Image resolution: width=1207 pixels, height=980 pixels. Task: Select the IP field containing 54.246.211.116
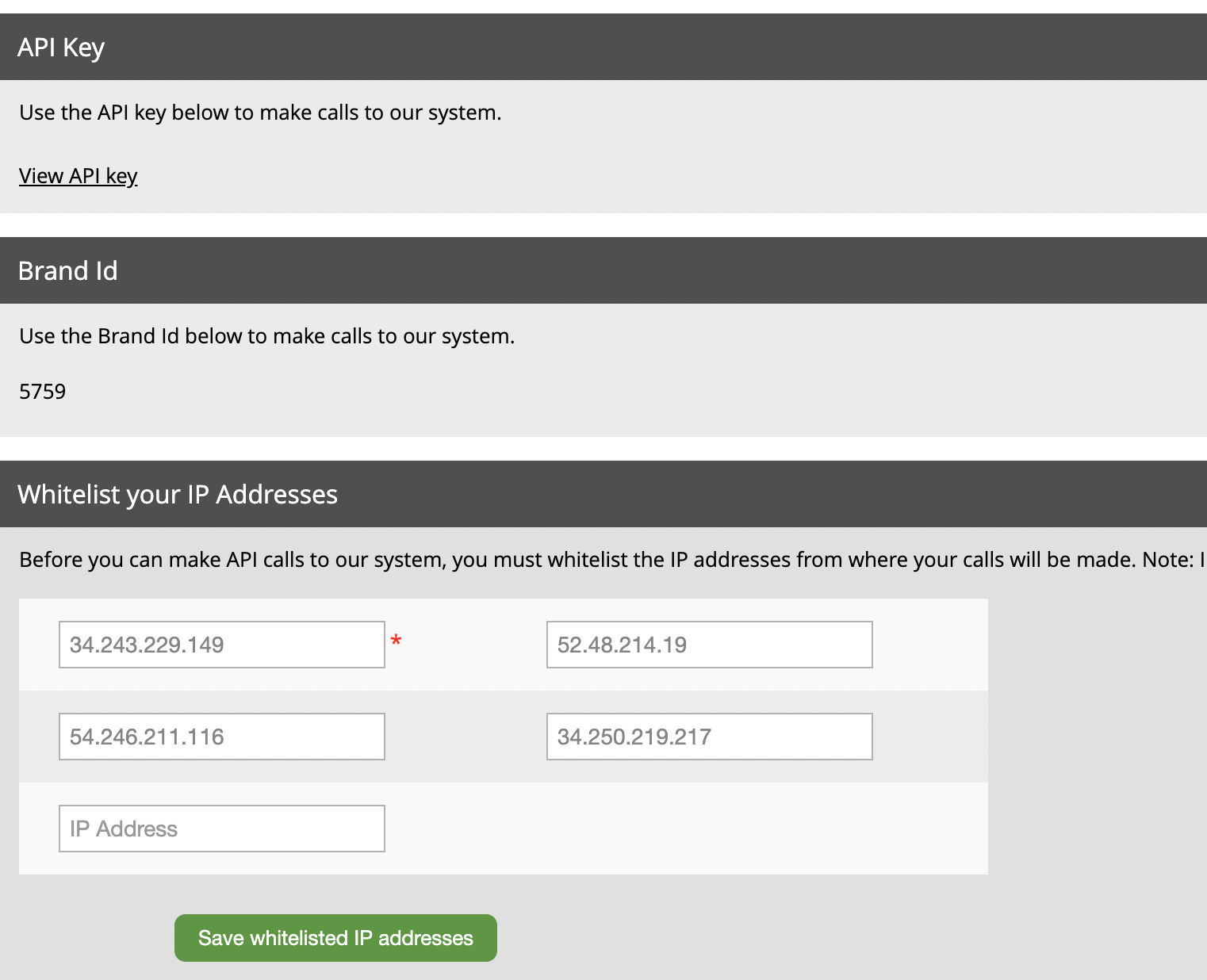(x=222, y=737)
